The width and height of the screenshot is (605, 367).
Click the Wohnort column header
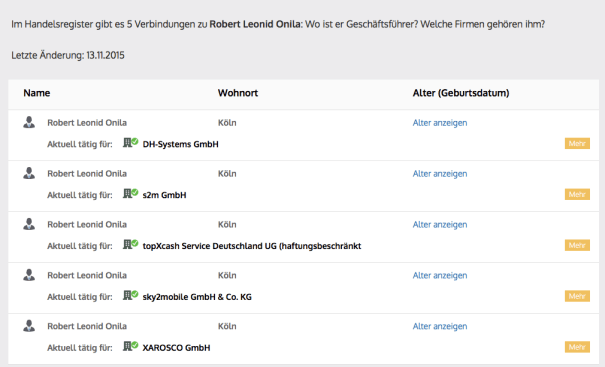tap(238, 93)
